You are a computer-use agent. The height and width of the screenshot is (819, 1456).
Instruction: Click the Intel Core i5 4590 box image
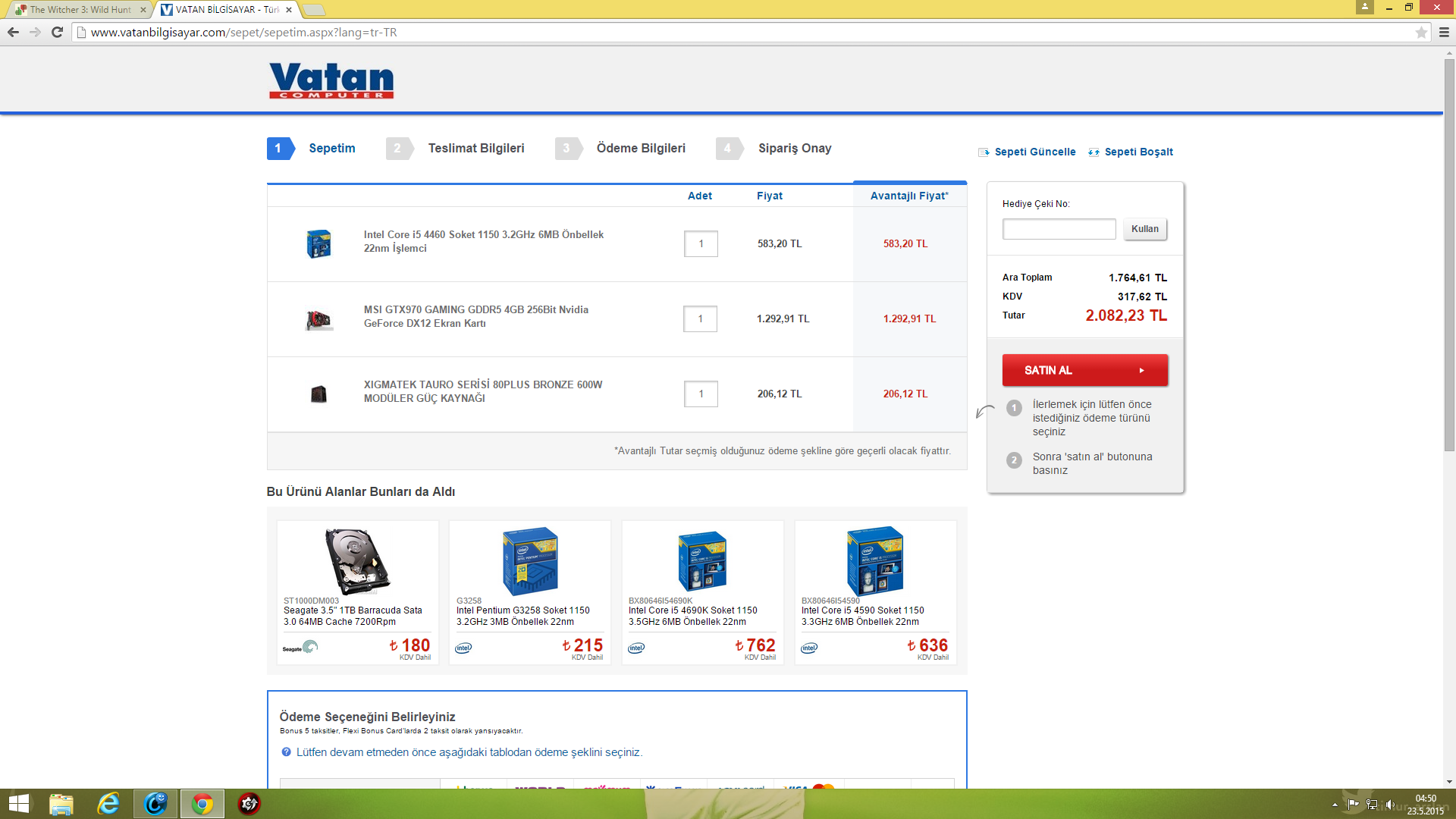point(875,561)
